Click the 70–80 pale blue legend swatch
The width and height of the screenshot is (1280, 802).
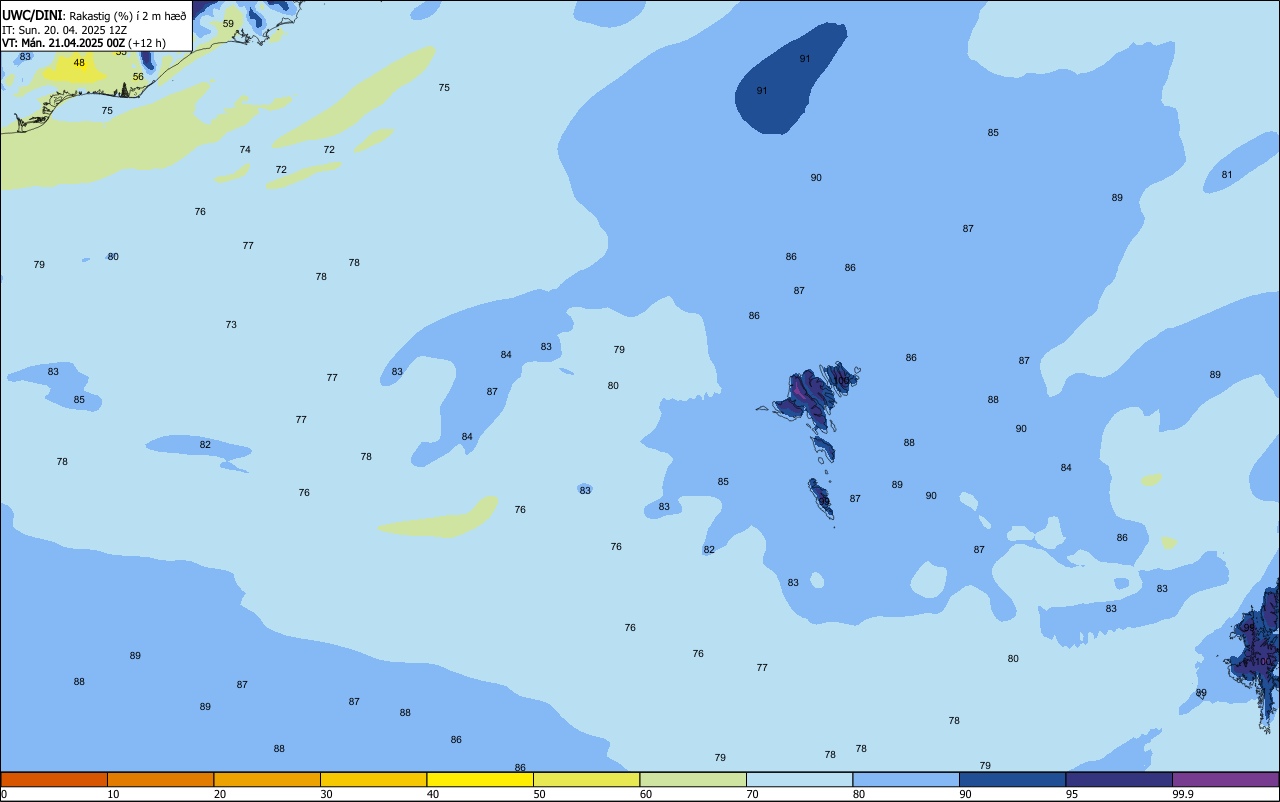pos(799,779)
